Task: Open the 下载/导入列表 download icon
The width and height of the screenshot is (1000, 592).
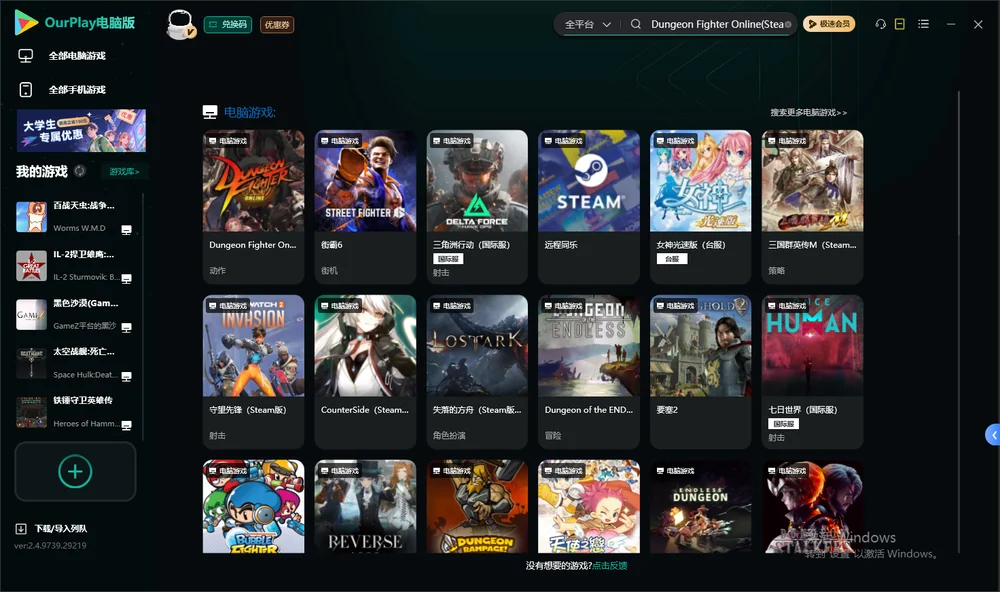Action: tap(21, 529)
